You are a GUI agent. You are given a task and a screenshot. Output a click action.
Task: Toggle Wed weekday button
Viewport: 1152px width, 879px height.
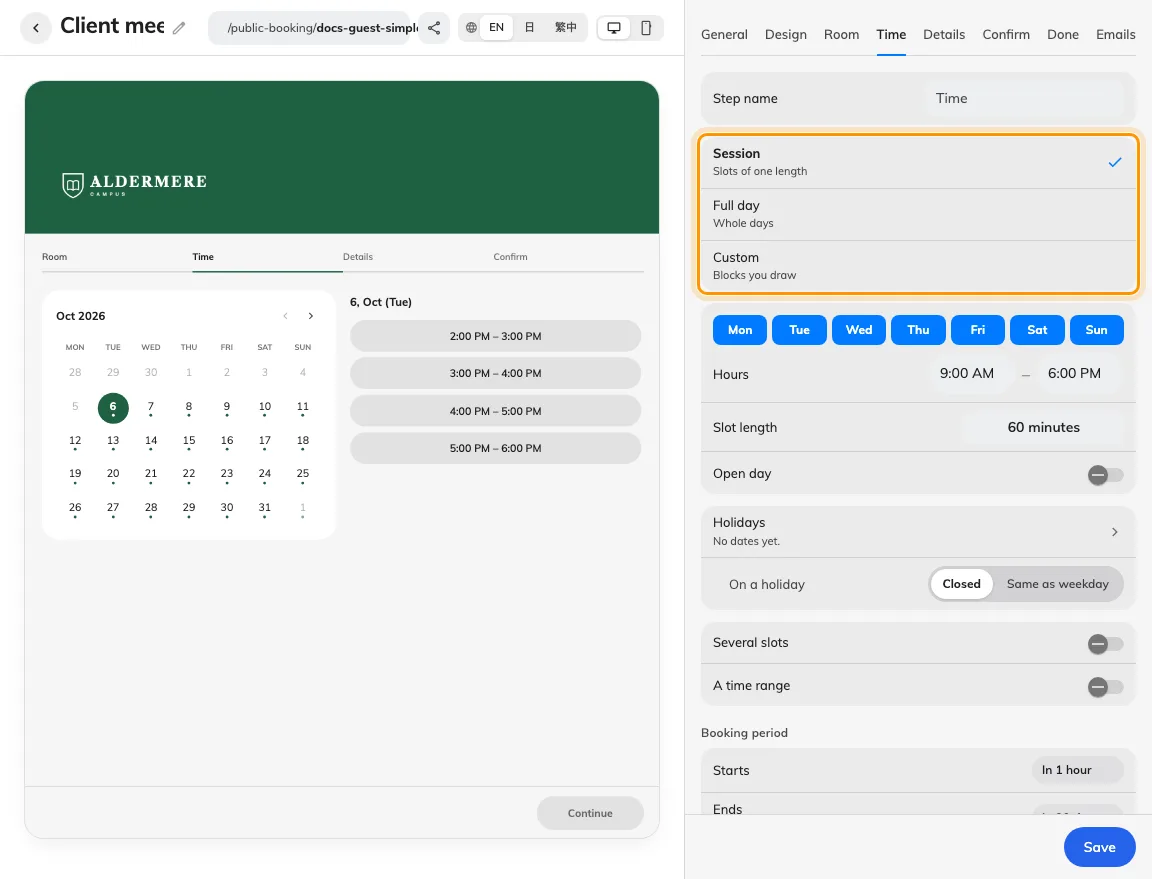[x=859, y=330]
